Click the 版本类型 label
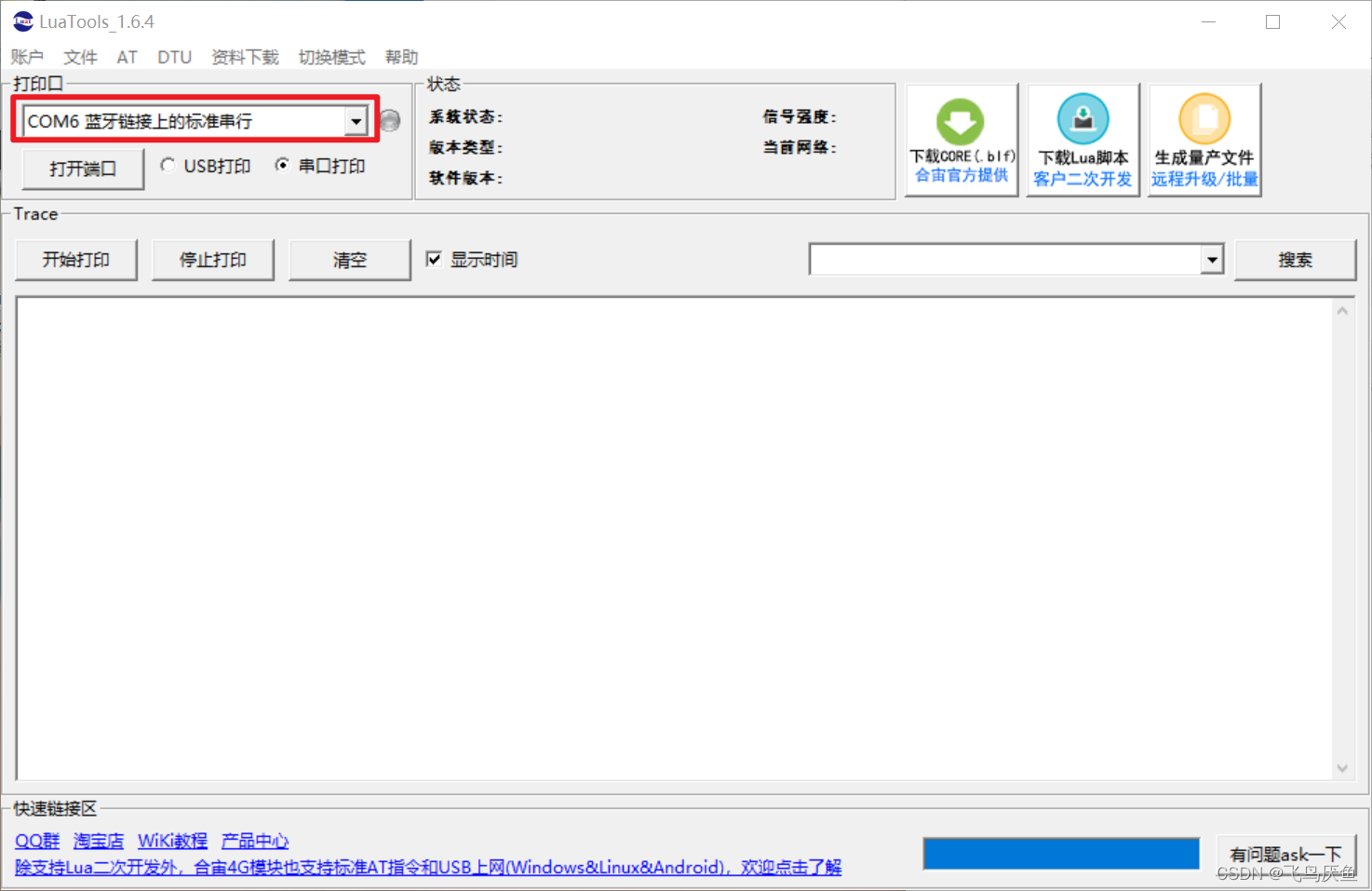1372x891 pixels. [x=465, y=147]
